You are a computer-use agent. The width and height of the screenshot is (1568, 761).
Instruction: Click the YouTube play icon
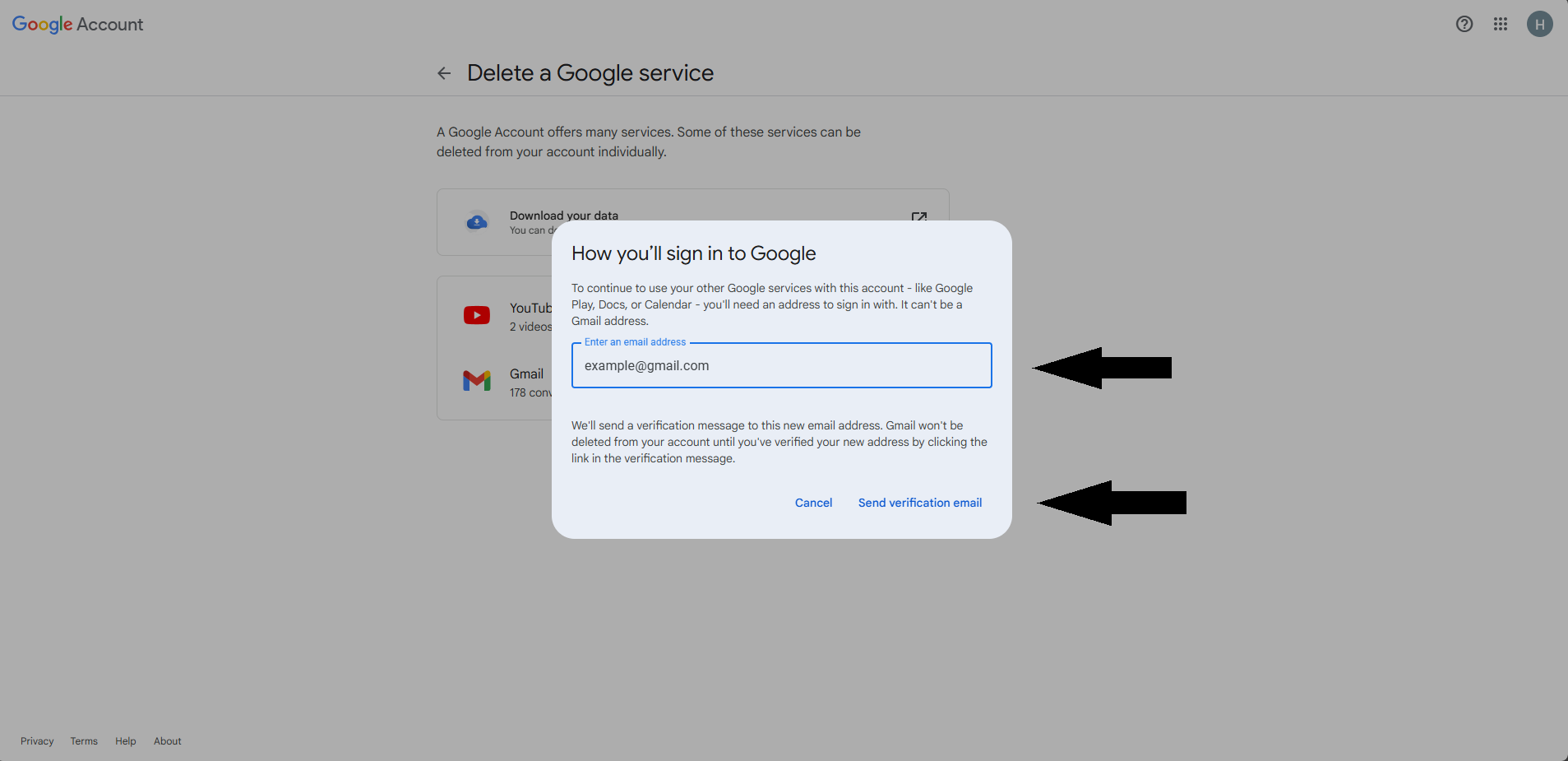[477, 315]
